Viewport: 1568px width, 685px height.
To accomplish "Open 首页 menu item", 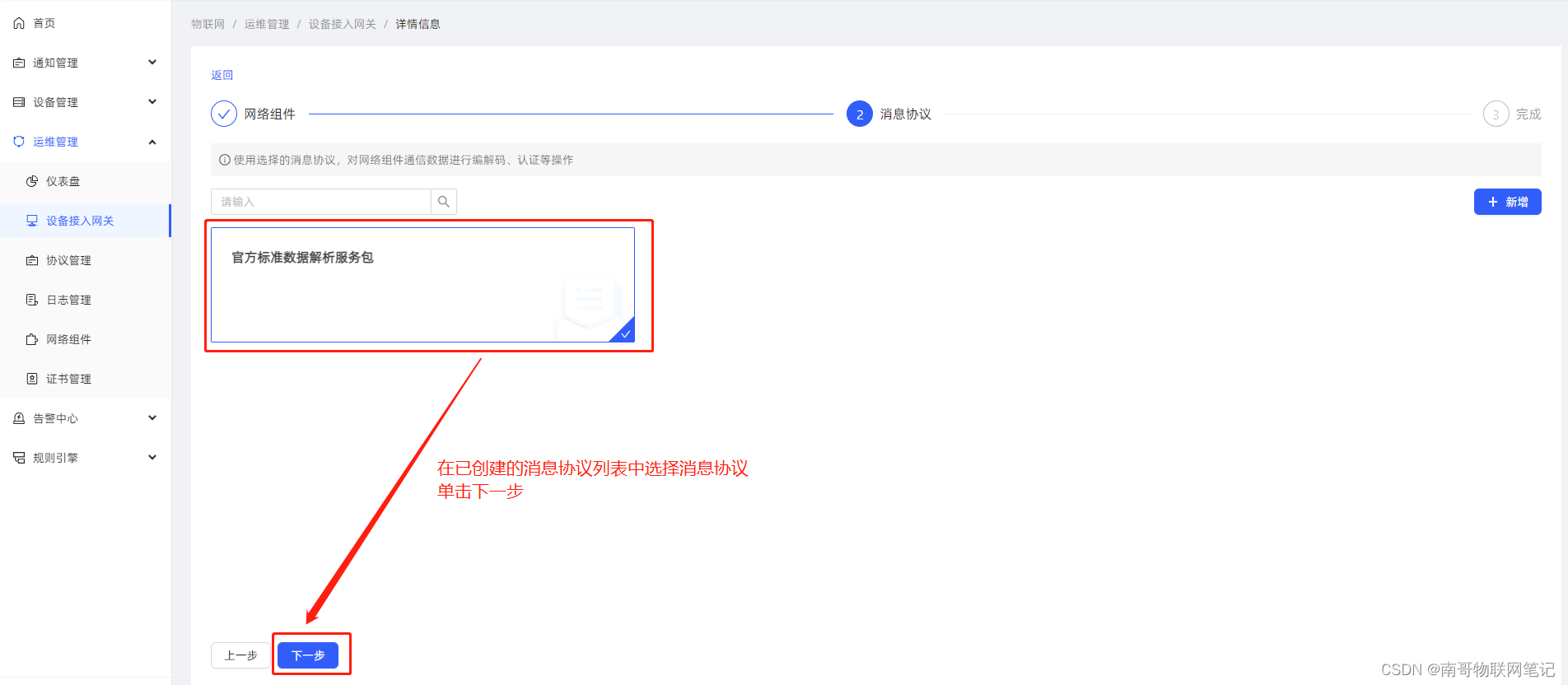I will [x=86, y=23].
